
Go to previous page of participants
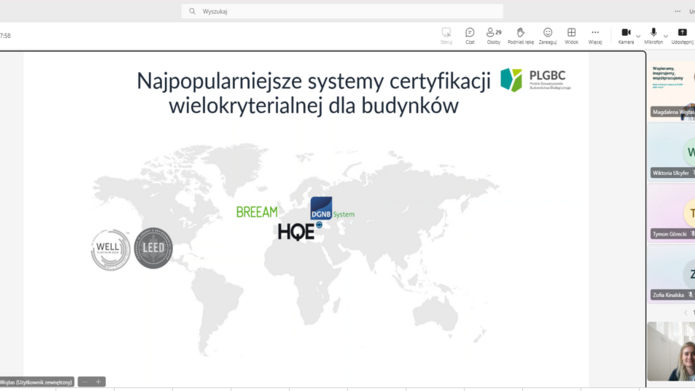(686, 313)
